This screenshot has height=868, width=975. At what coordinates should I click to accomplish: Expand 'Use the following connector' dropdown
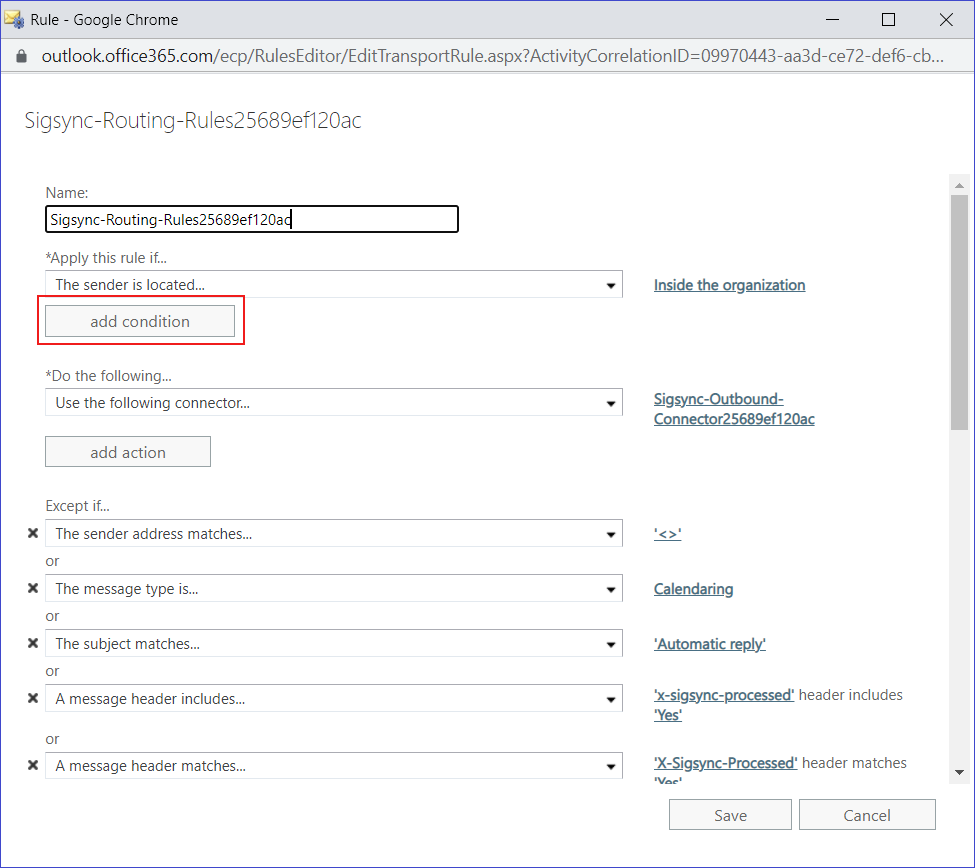334,403
